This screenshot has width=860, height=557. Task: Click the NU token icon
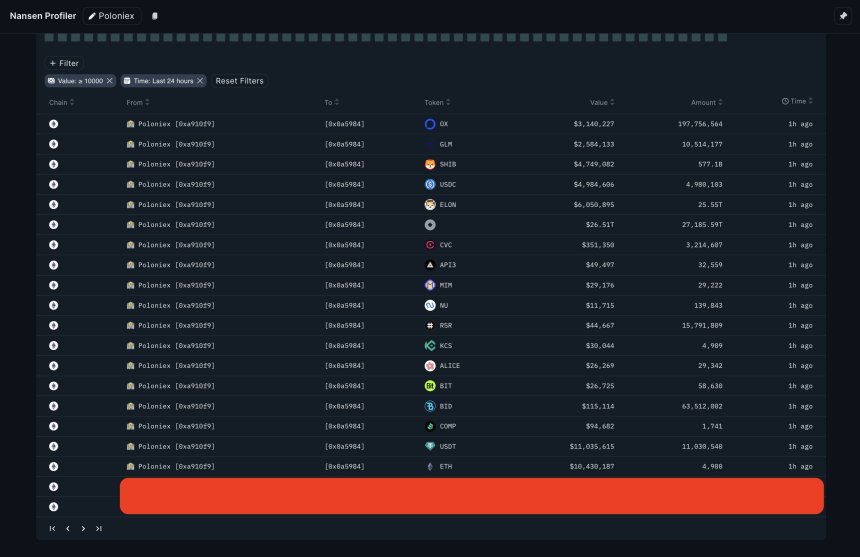click(x=430, y=305)
